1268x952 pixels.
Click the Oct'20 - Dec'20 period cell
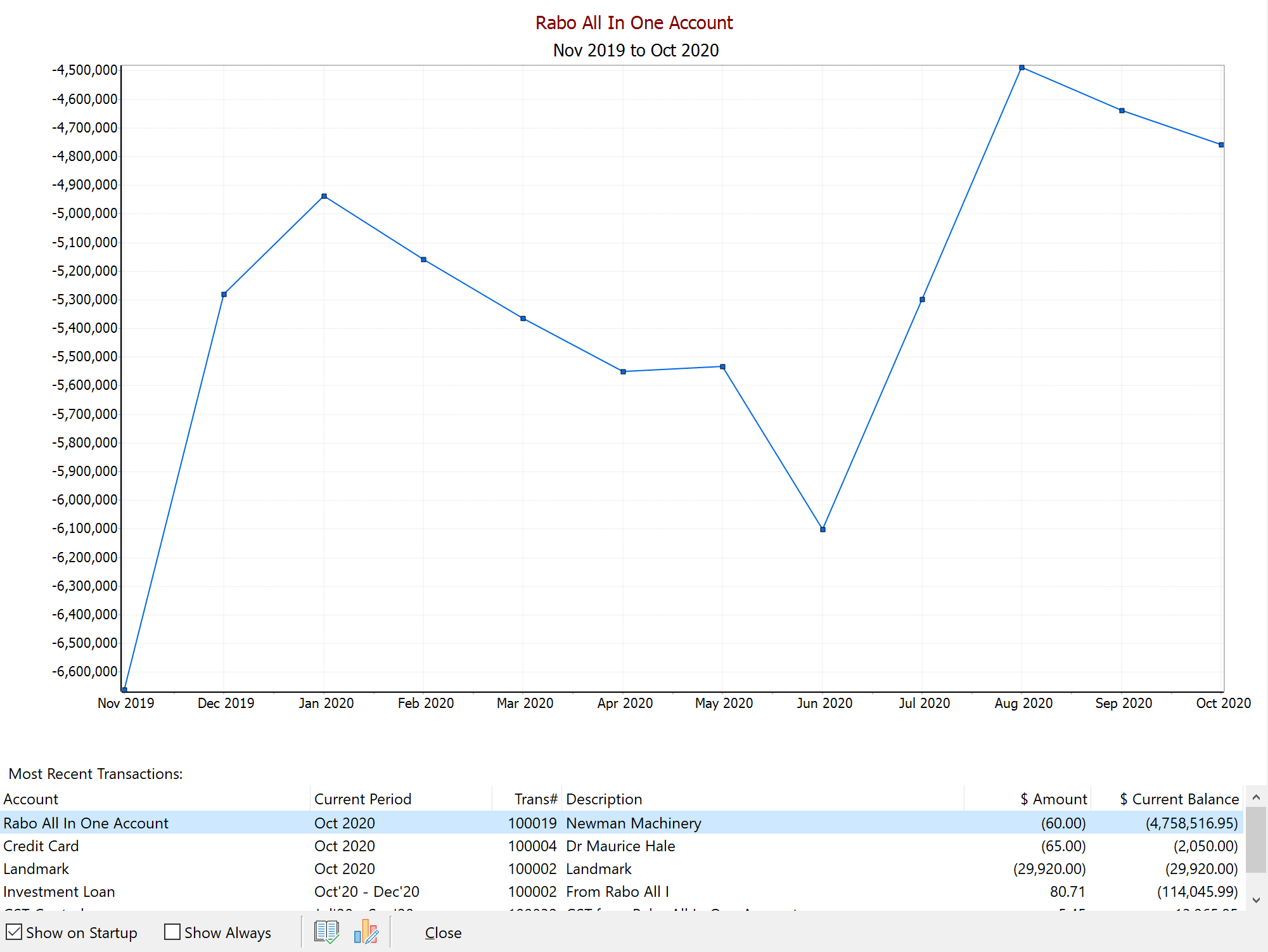click(x=367, y=892)
